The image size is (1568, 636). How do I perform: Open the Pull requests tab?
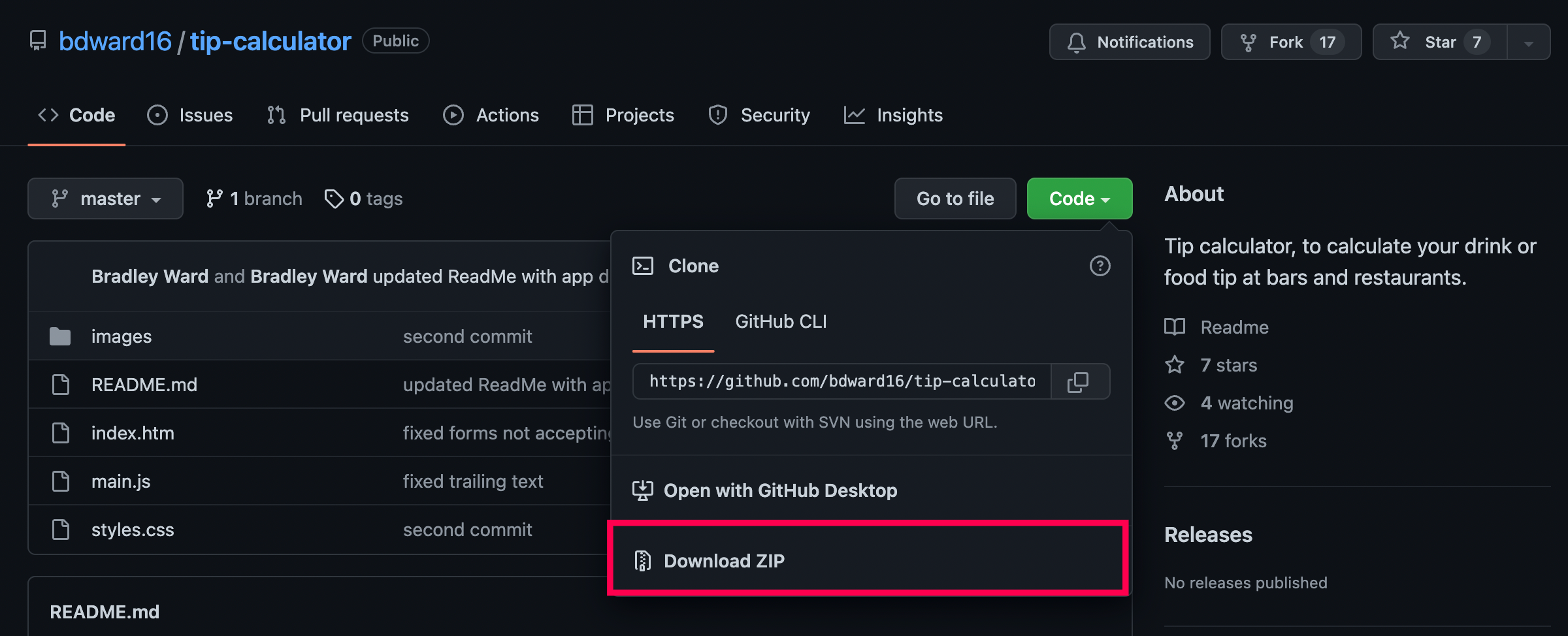(338, 115)
